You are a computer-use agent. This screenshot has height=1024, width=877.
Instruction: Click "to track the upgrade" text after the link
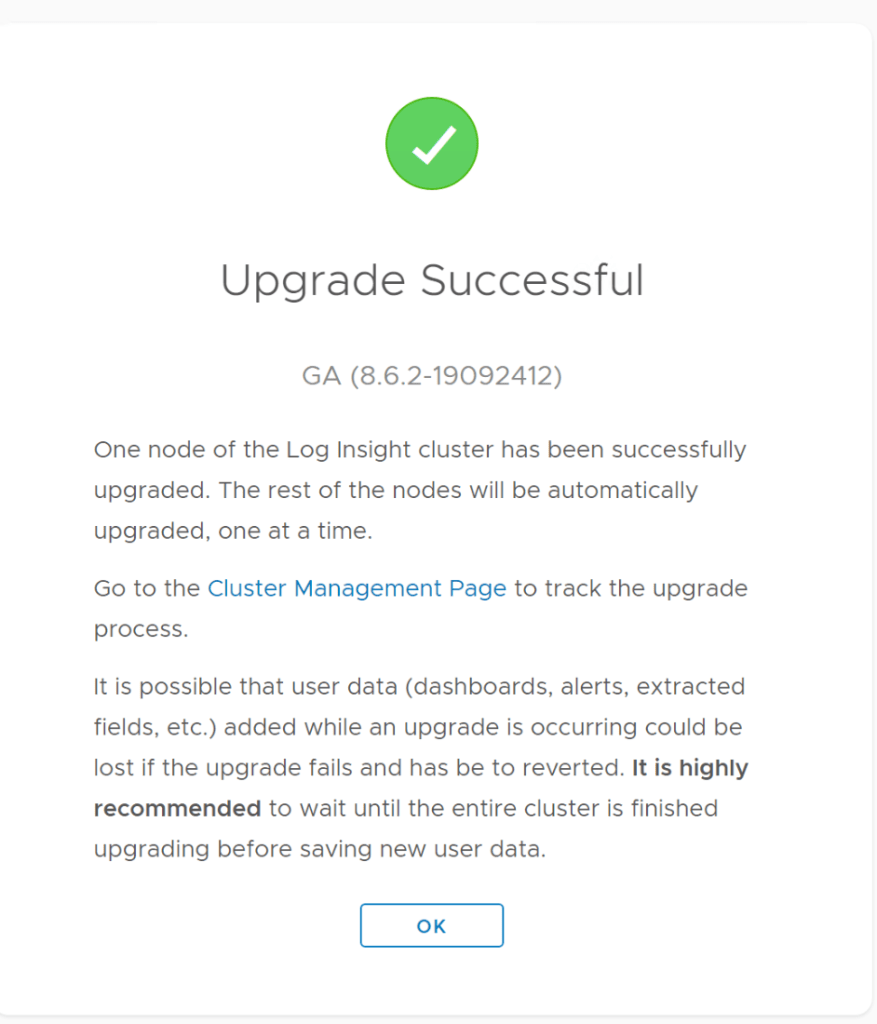click(x=631, y=589)
